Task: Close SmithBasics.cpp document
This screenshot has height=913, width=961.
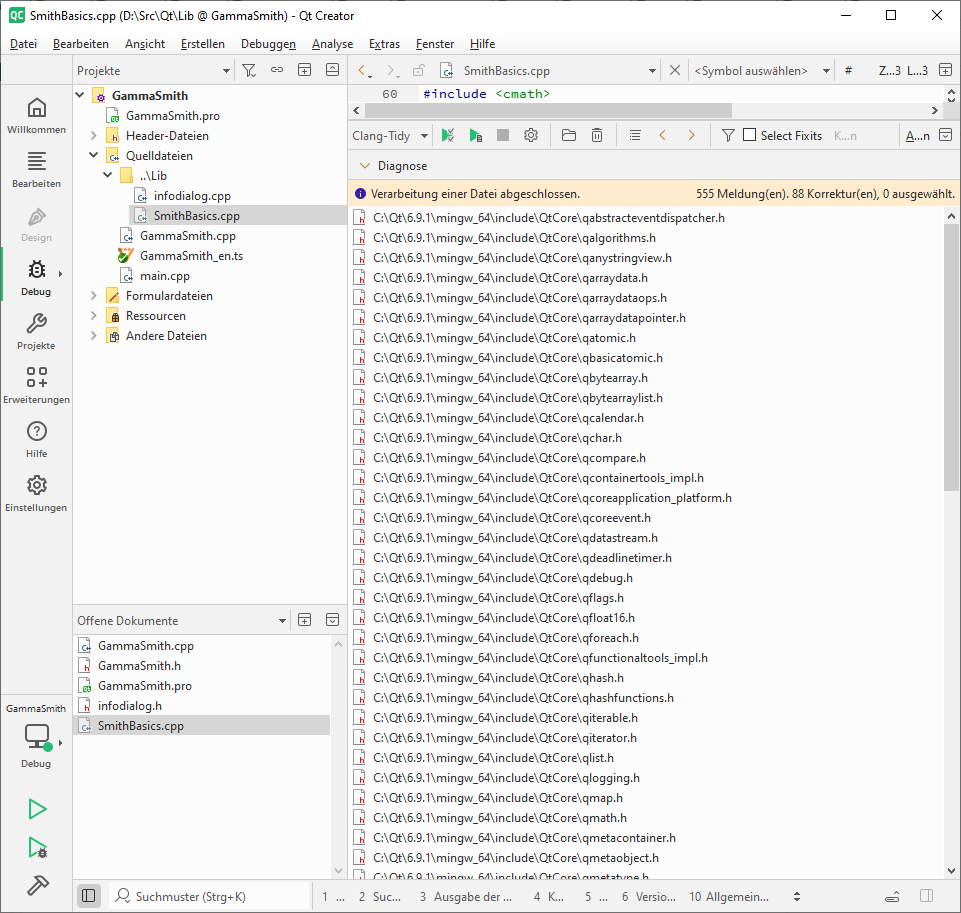Action: (x=675, y=70)
